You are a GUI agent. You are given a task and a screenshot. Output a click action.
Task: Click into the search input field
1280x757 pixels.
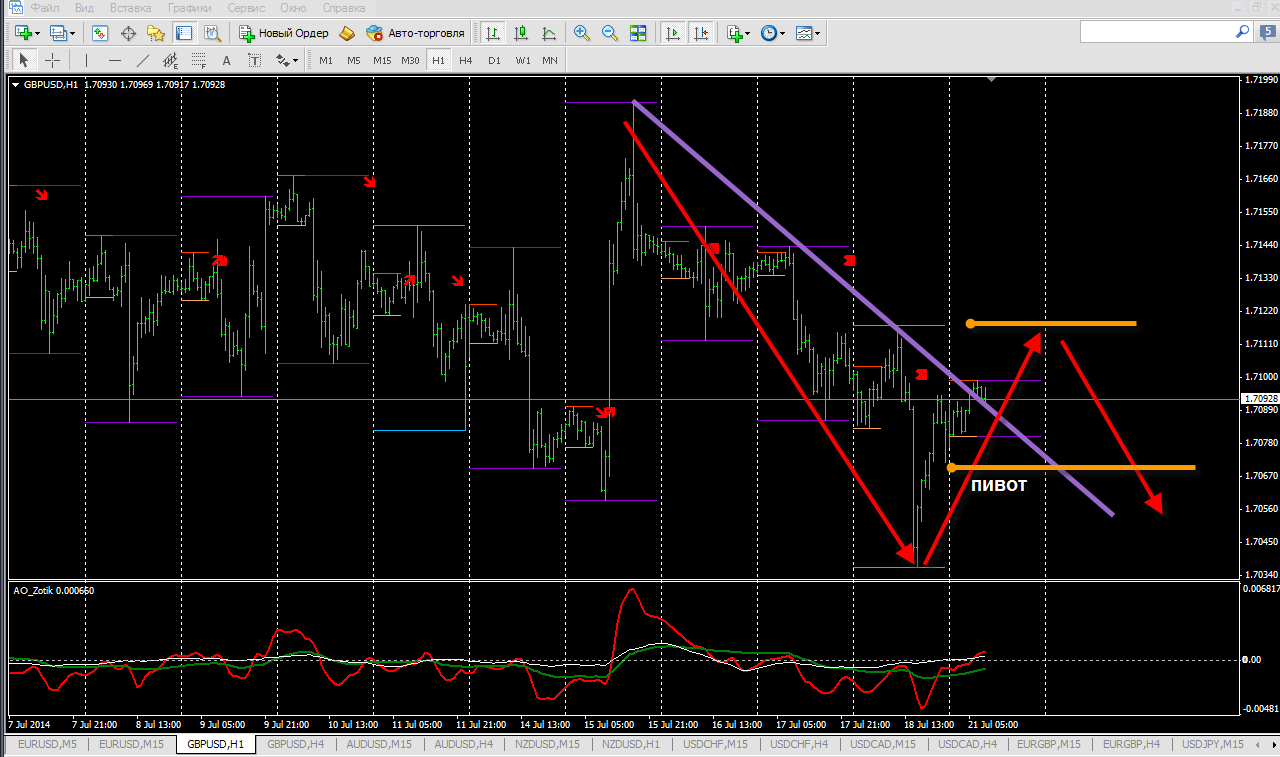pyautogui.click(x=1156, y=33)
